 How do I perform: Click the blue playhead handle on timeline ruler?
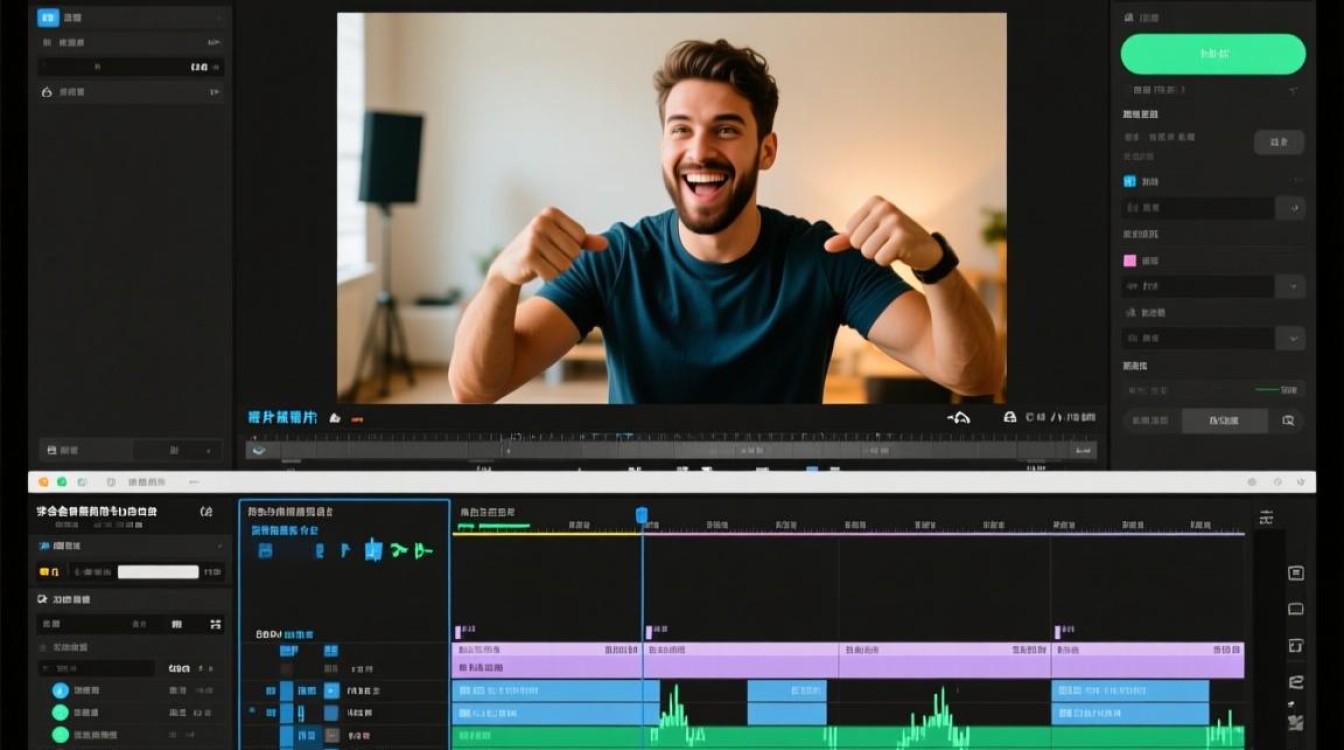(642, 515)
